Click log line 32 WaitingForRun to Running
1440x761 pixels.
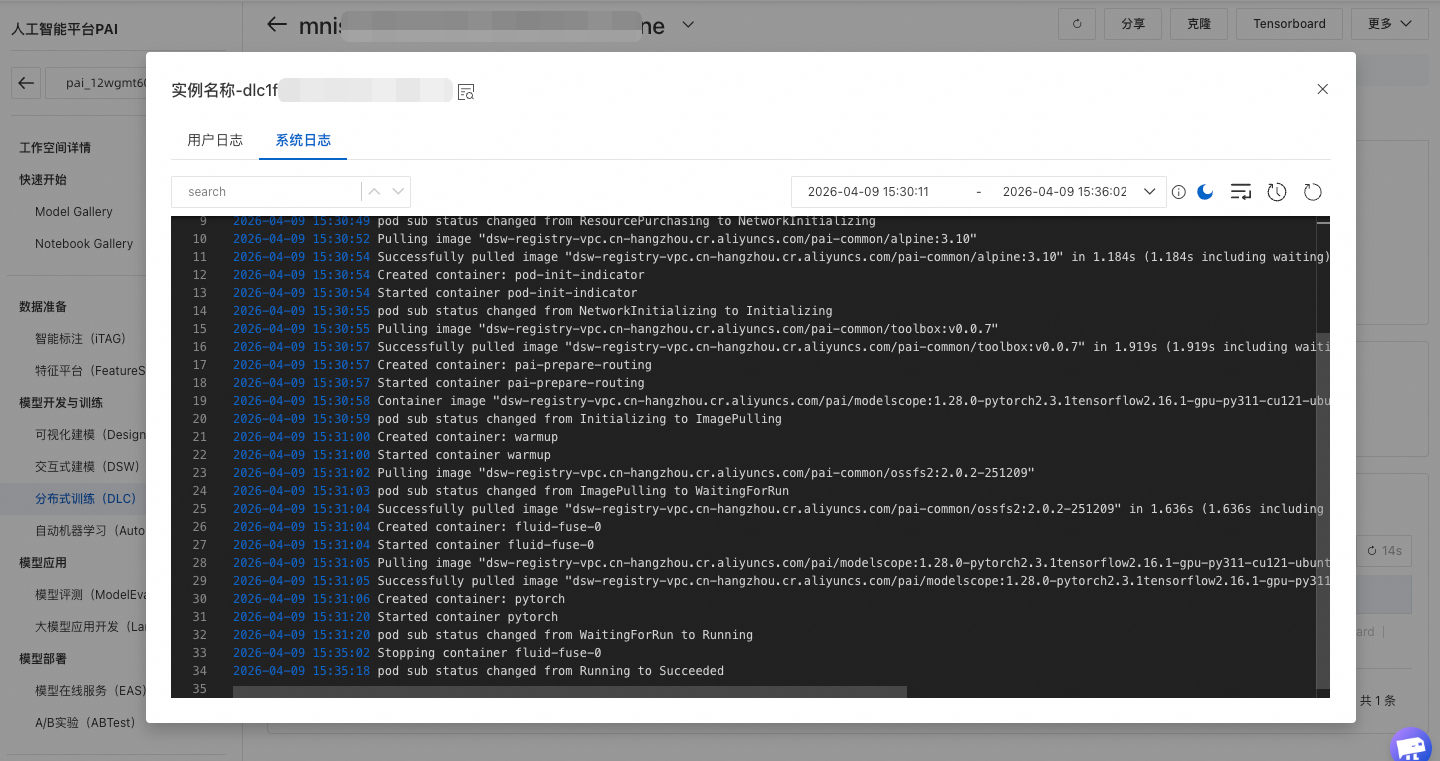coord(565,635)
